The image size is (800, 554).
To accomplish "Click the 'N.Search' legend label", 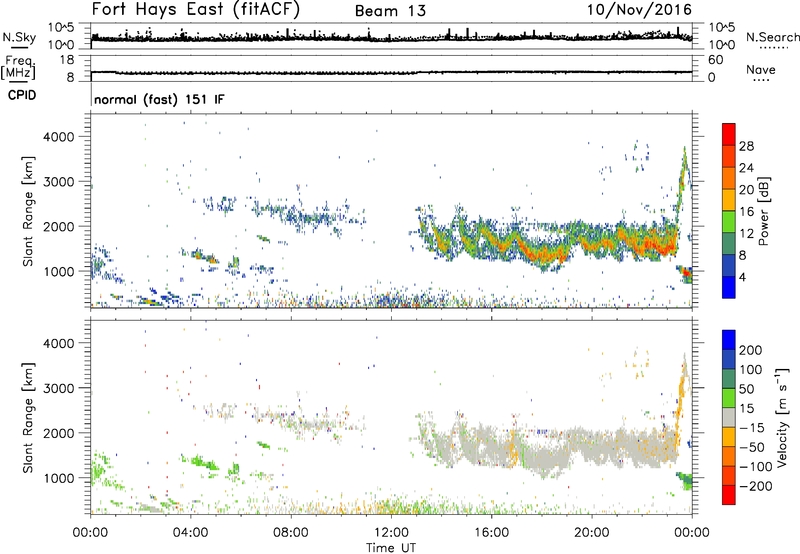I will pyautogui.click(x=772, y=37).
